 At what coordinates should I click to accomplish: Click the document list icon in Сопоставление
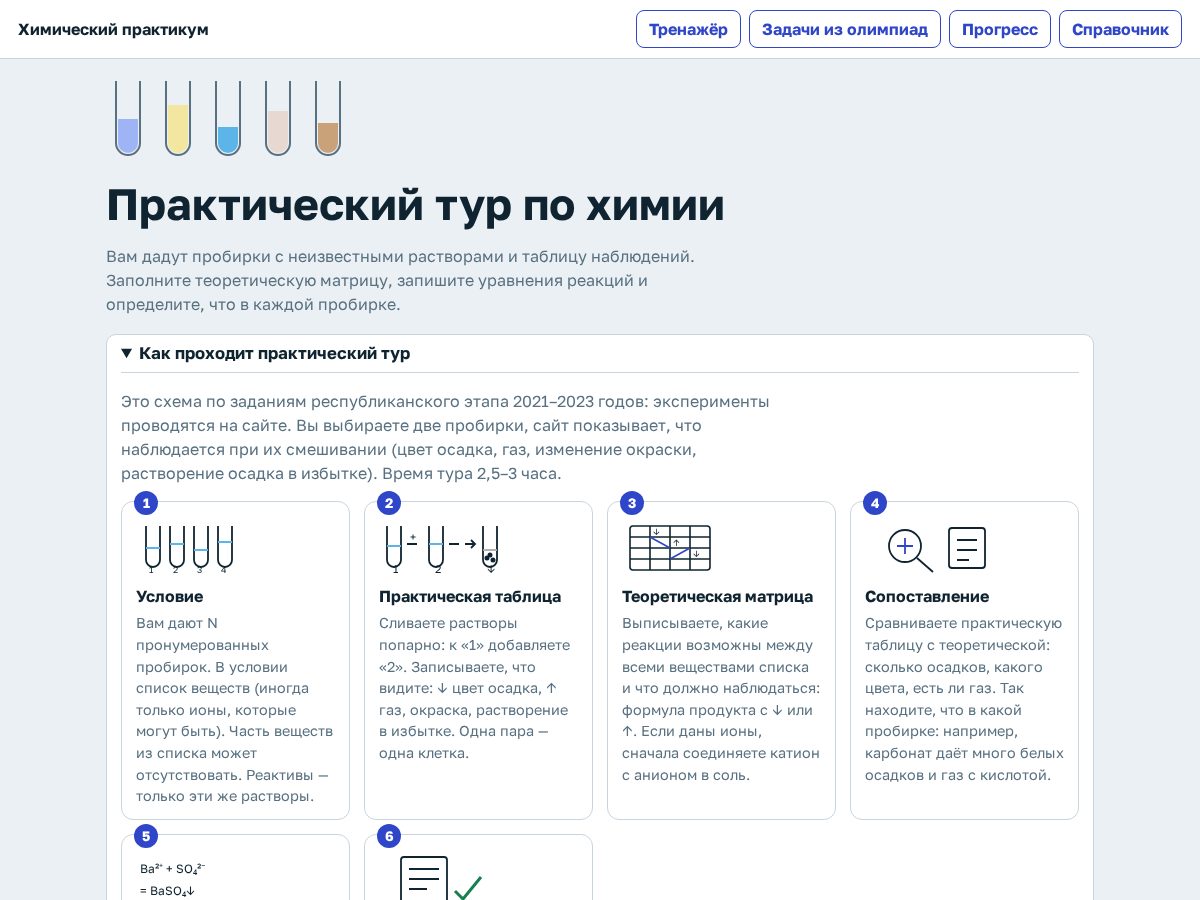[967, 548]
